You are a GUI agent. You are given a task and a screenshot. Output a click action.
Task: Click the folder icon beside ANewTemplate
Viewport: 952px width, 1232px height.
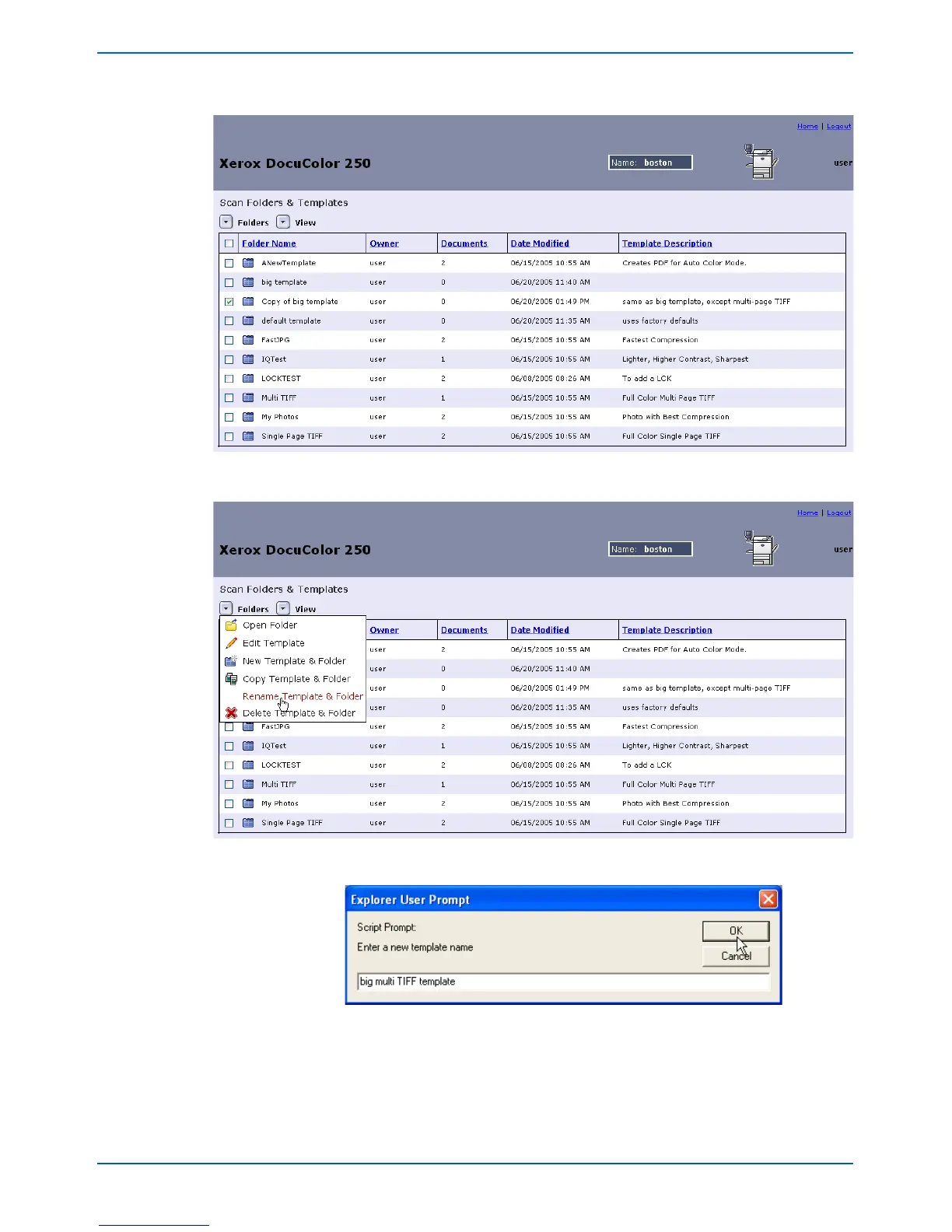click(x=248, y=263)
